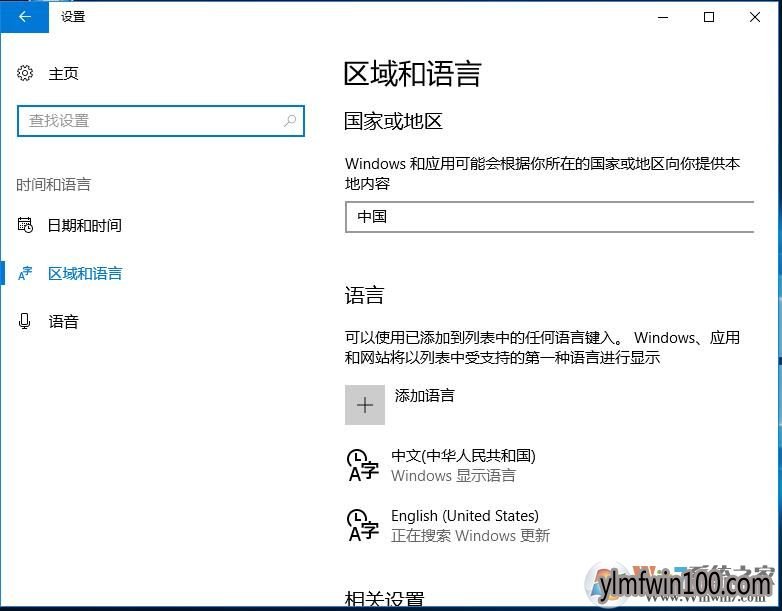Close the 设置 window
Viewport: 782px width, 611px height.
[755, 17]
